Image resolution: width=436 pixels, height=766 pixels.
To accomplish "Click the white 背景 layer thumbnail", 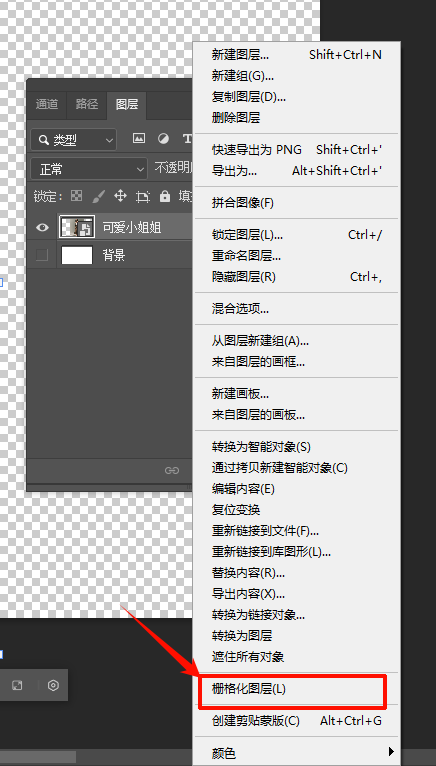I will [x=77, y=255].
